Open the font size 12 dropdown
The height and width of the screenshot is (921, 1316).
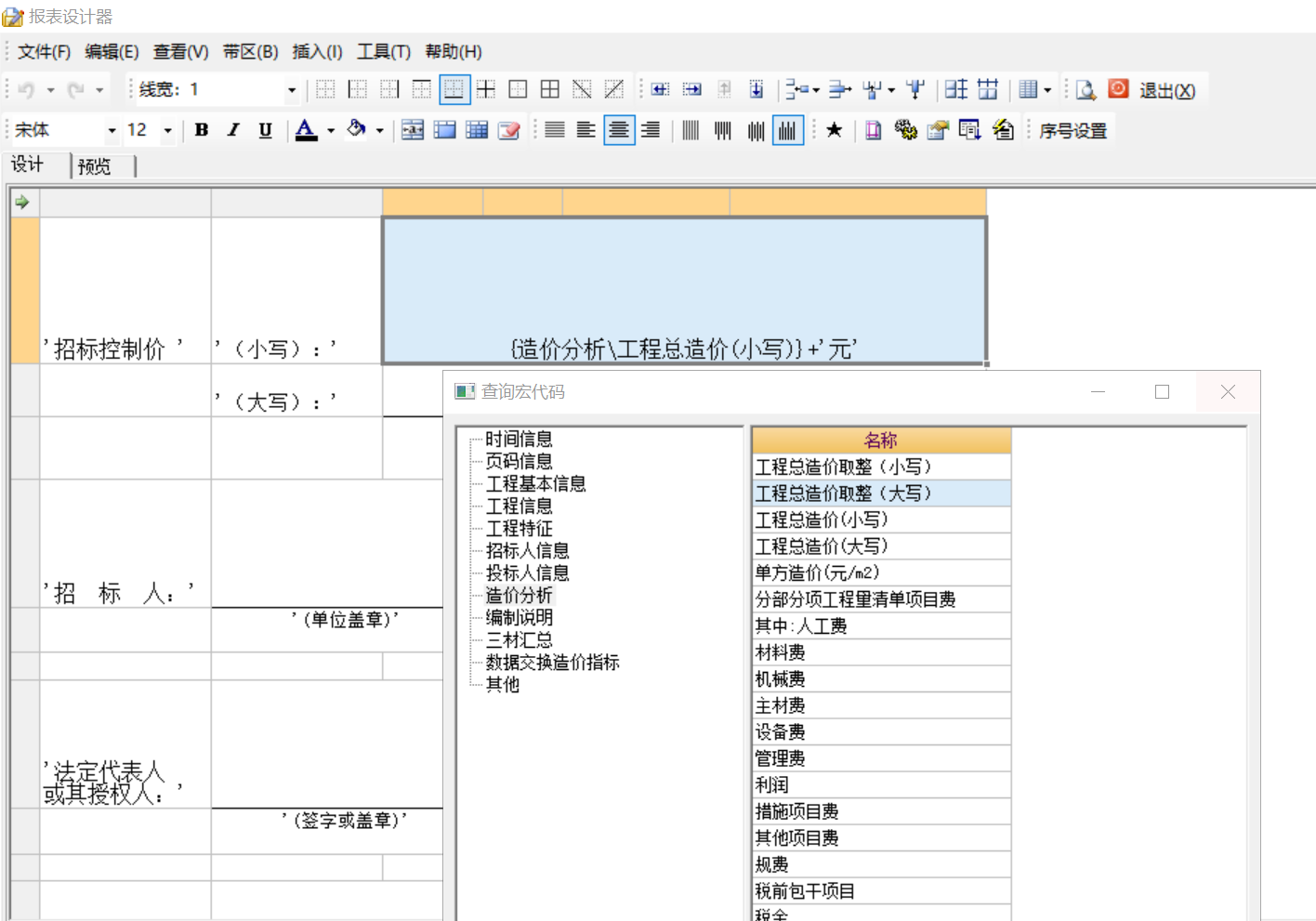tap(168, 131)
